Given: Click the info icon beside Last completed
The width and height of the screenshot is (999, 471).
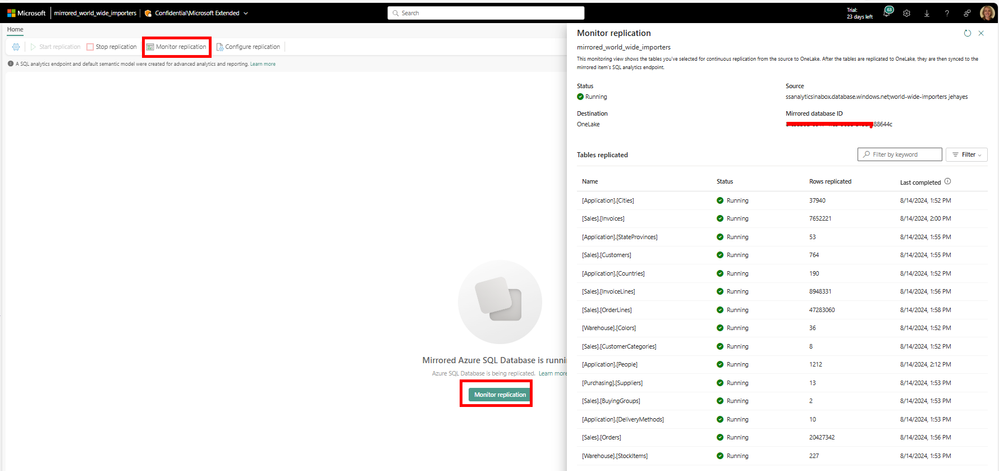Looking at the screenshot, I should [x=947, y=182].
